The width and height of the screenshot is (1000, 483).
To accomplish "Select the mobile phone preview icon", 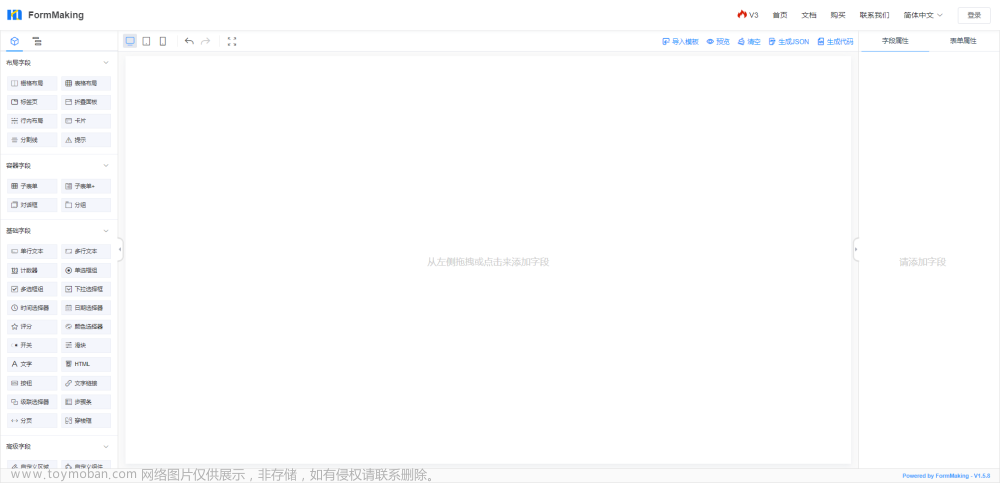I will point(163,41).
